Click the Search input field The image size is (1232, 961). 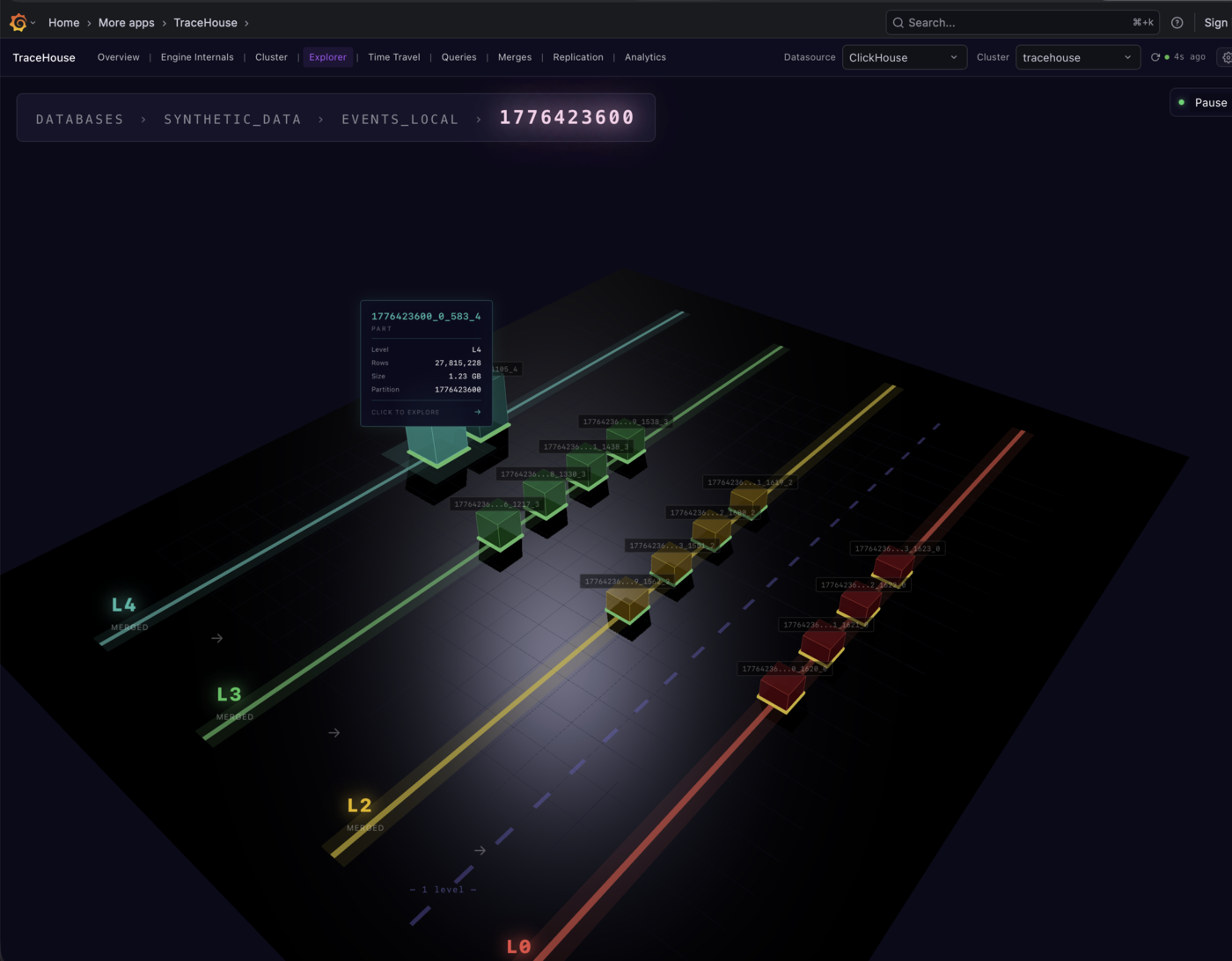click(x=1023, y=23)
